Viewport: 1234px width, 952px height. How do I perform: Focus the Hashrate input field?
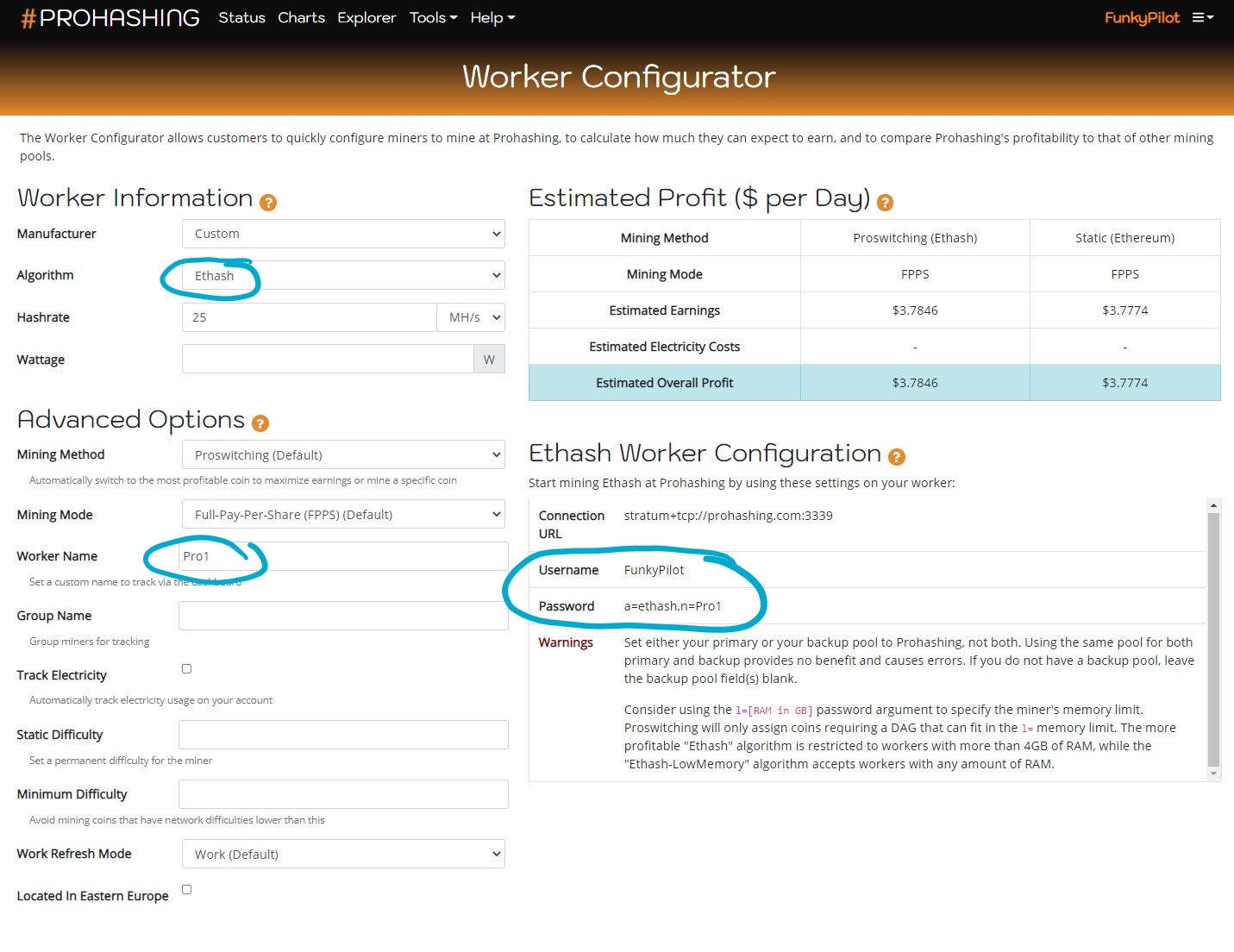point(310,317)
